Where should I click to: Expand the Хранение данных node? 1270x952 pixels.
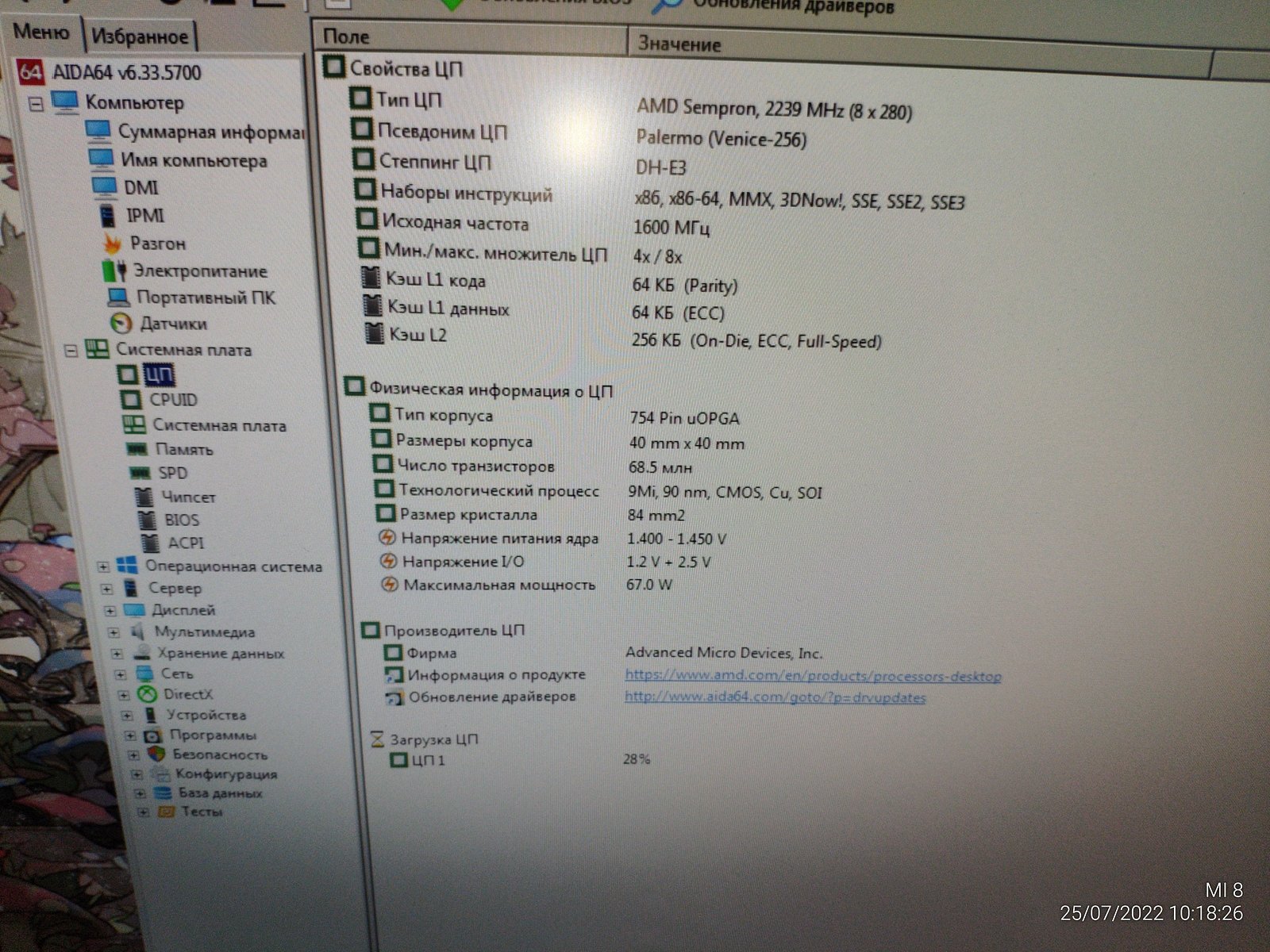coord(117,654)
